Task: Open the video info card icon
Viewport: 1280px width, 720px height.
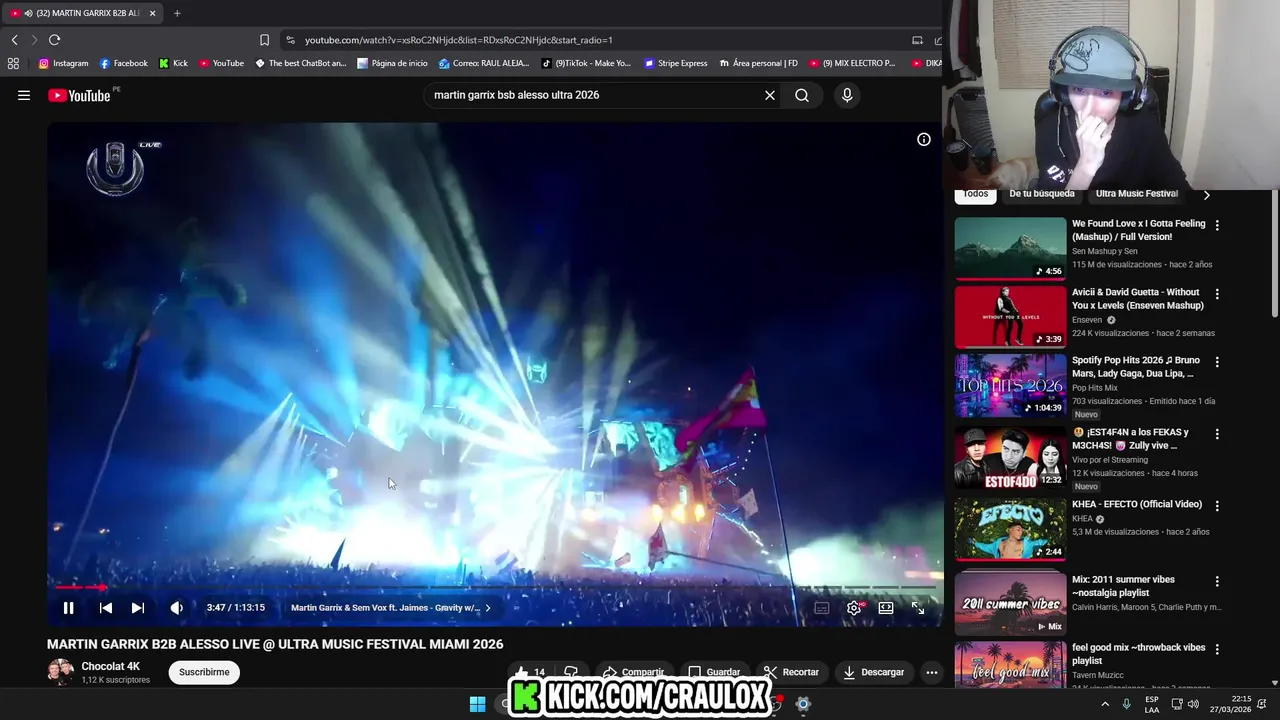Action: click(924, 139)
